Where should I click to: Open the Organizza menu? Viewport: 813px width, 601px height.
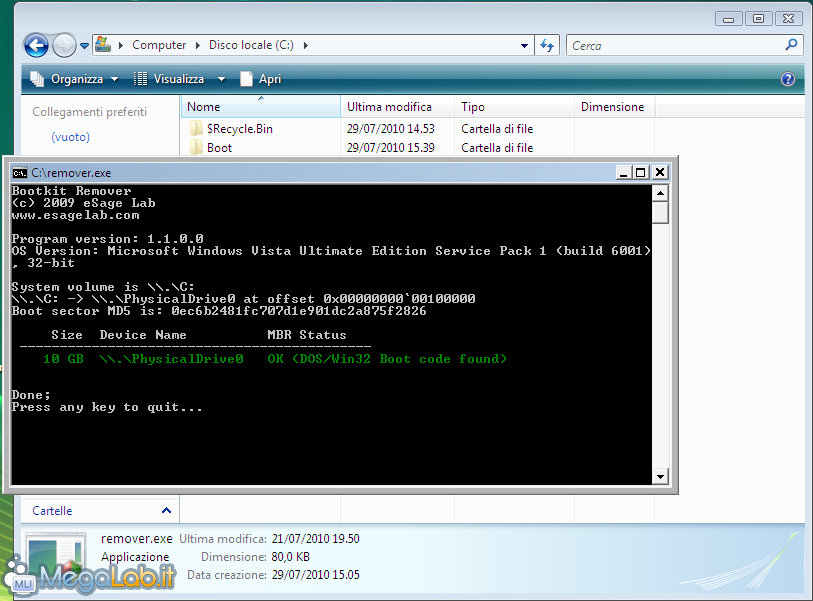[74, 79]
